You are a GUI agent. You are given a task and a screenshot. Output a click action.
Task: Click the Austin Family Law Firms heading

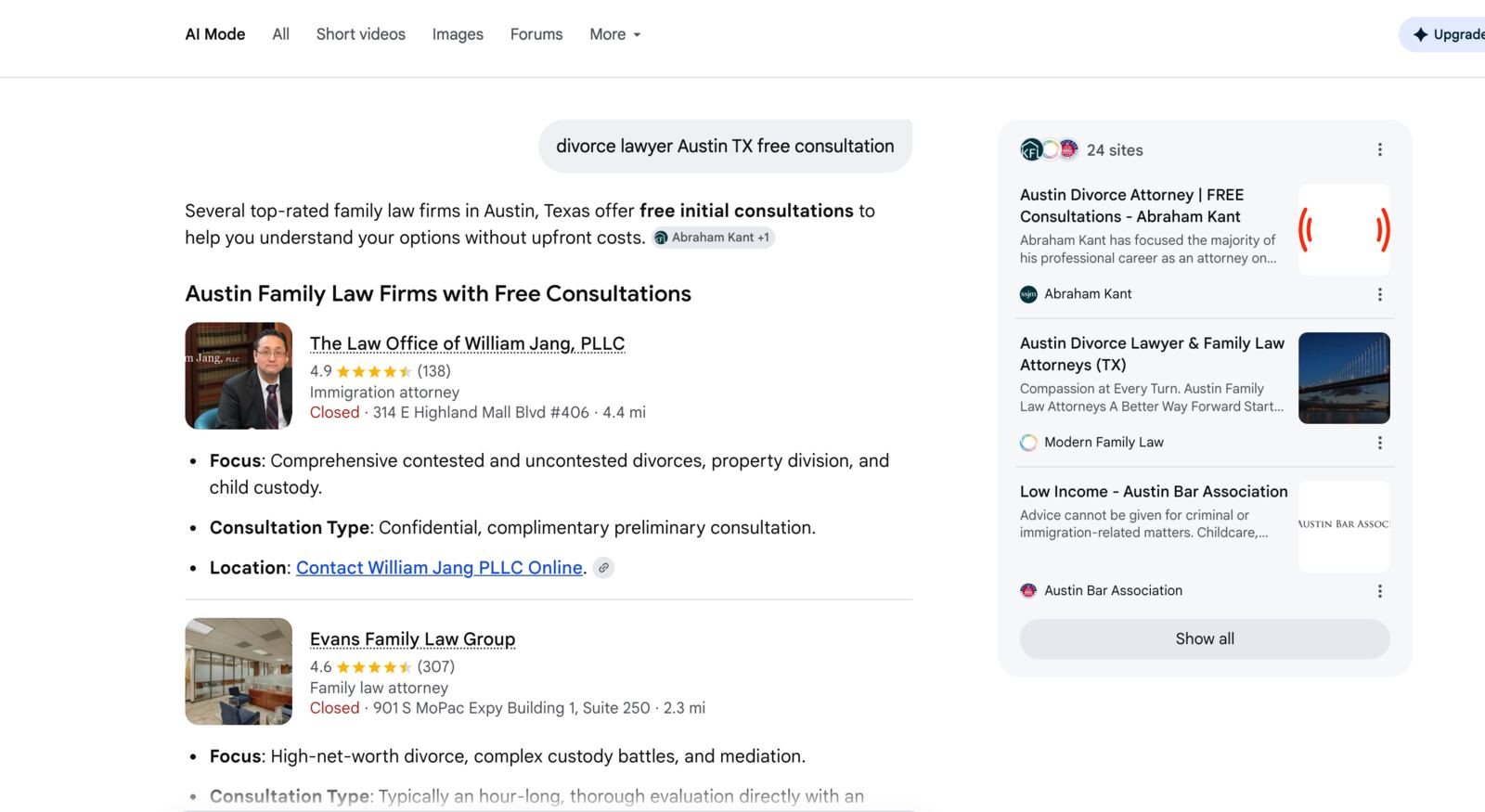tap(438, 293)
